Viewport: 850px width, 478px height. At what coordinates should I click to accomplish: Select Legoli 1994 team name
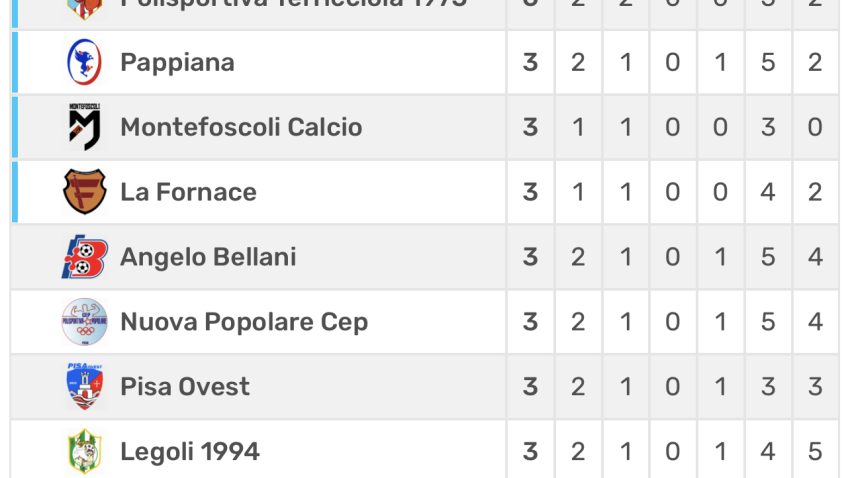point(190,451)
